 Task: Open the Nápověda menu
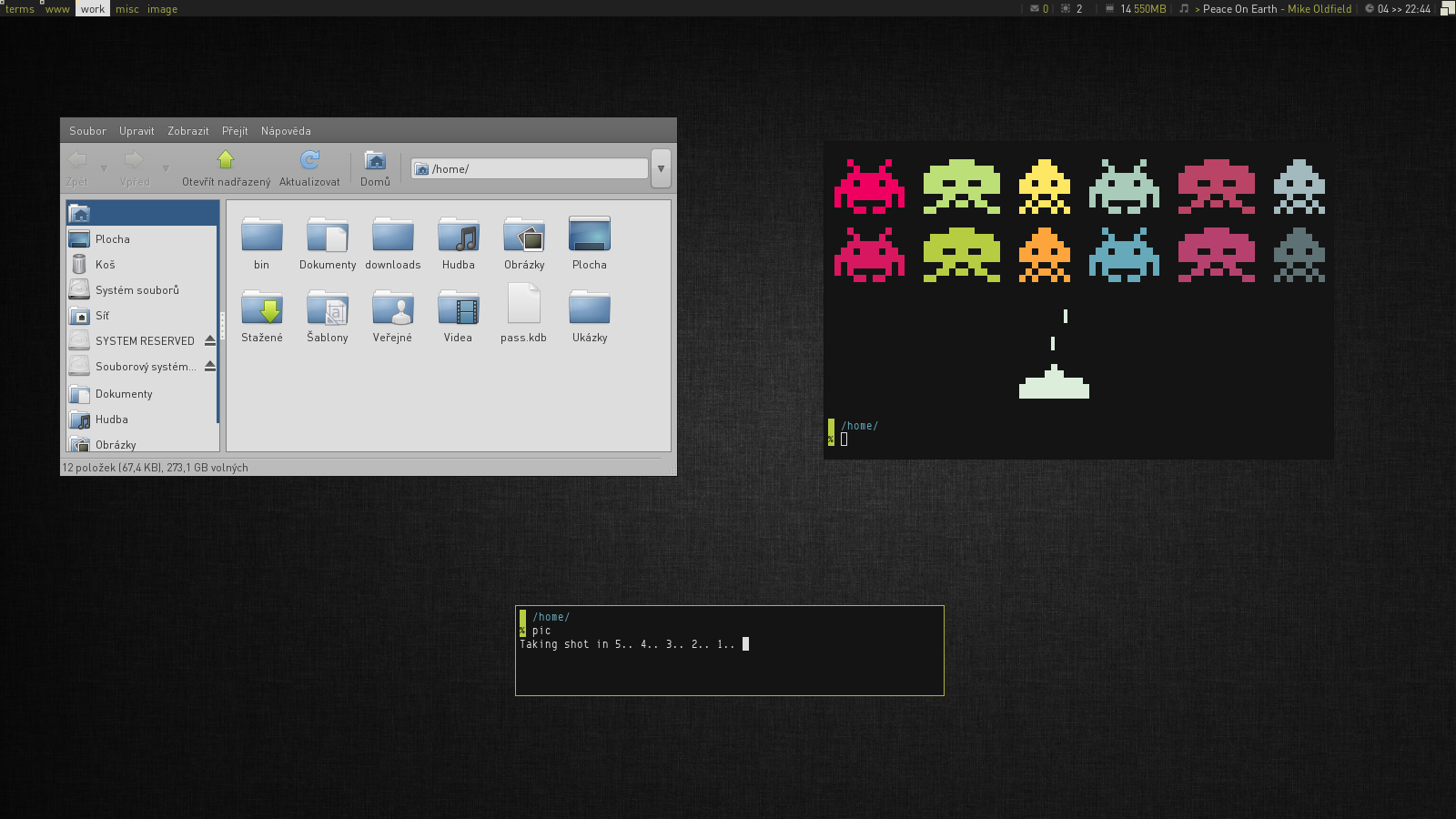click(286, 131)
